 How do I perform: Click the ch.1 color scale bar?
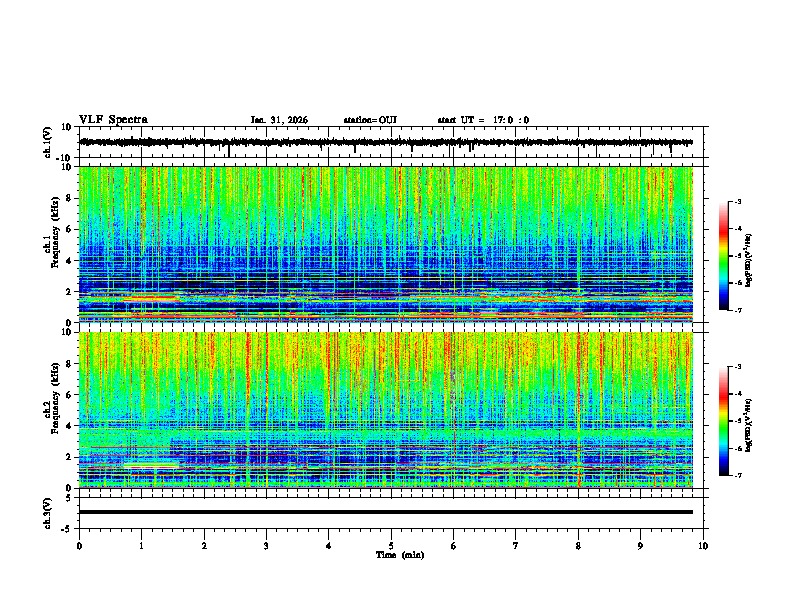(x=724, y=256)
